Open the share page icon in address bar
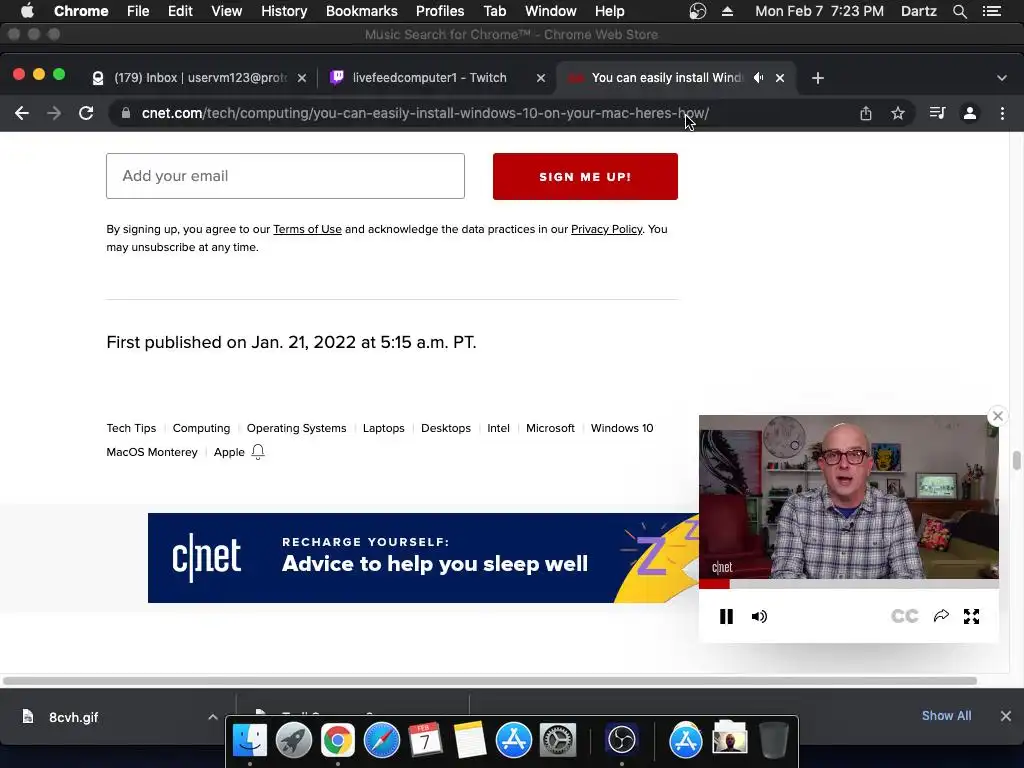The image size is (1024, 768). (866, 113)
